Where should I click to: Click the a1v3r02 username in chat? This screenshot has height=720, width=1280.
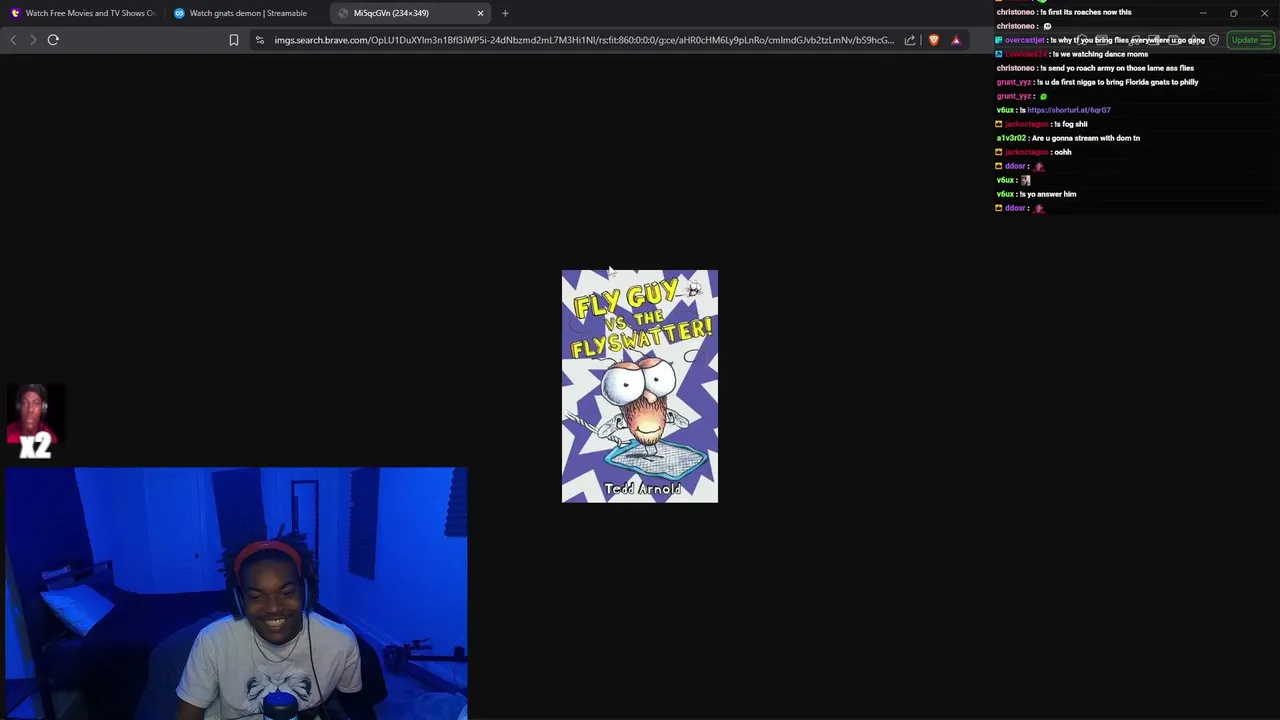(1011, 138)
